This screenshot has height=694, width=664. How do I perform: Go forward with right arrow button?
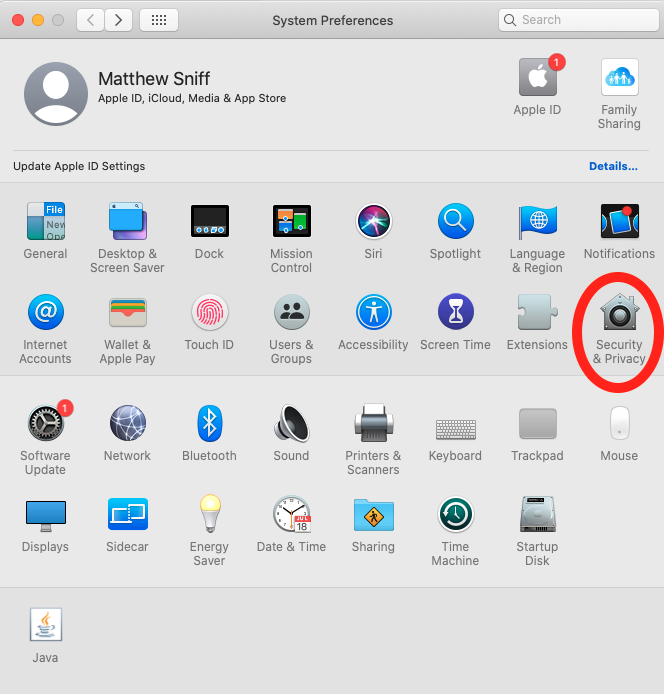pos(118,20)
